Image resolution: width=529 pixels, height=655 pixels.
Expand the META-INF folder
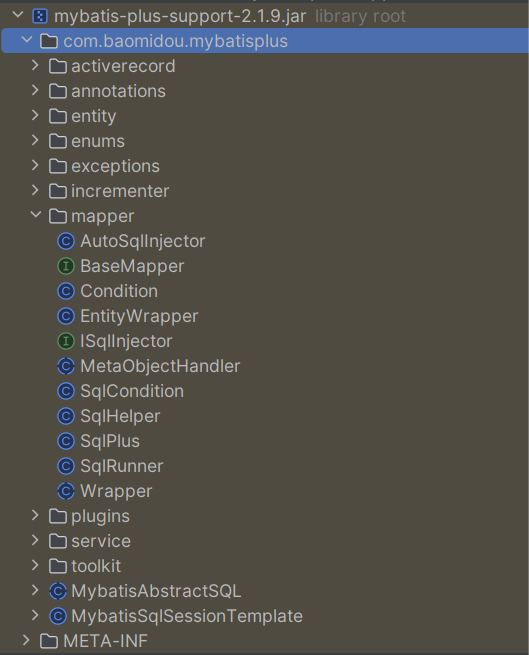click(x=26, y=640)
